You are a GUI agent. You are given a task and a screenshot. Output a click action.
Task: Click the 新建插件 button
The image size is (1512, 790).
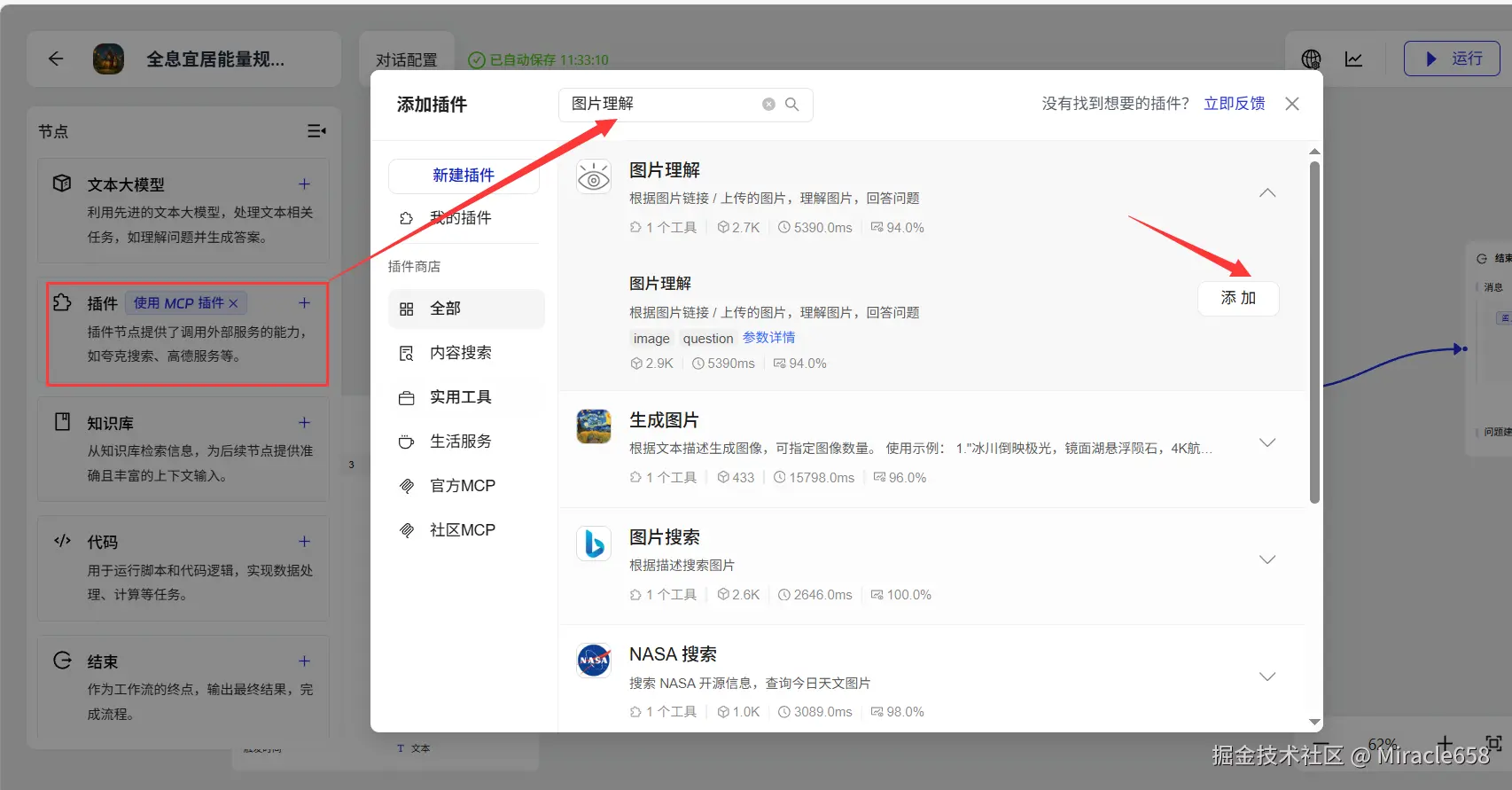[x=464, y=176]
